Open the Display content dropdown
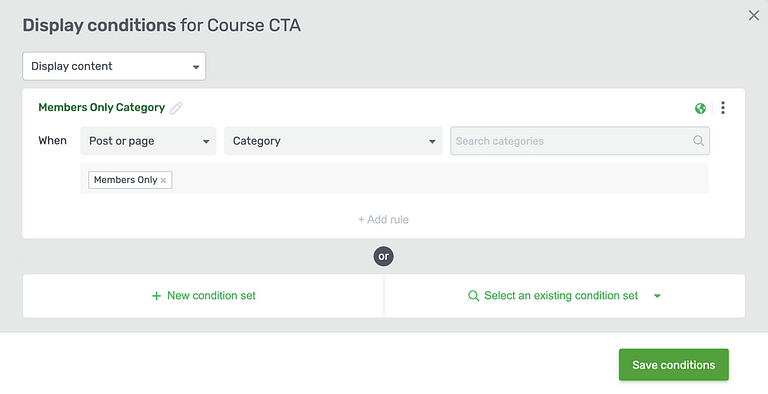The width and height of the screenshot is (768, 394). [x=114, y=66]
